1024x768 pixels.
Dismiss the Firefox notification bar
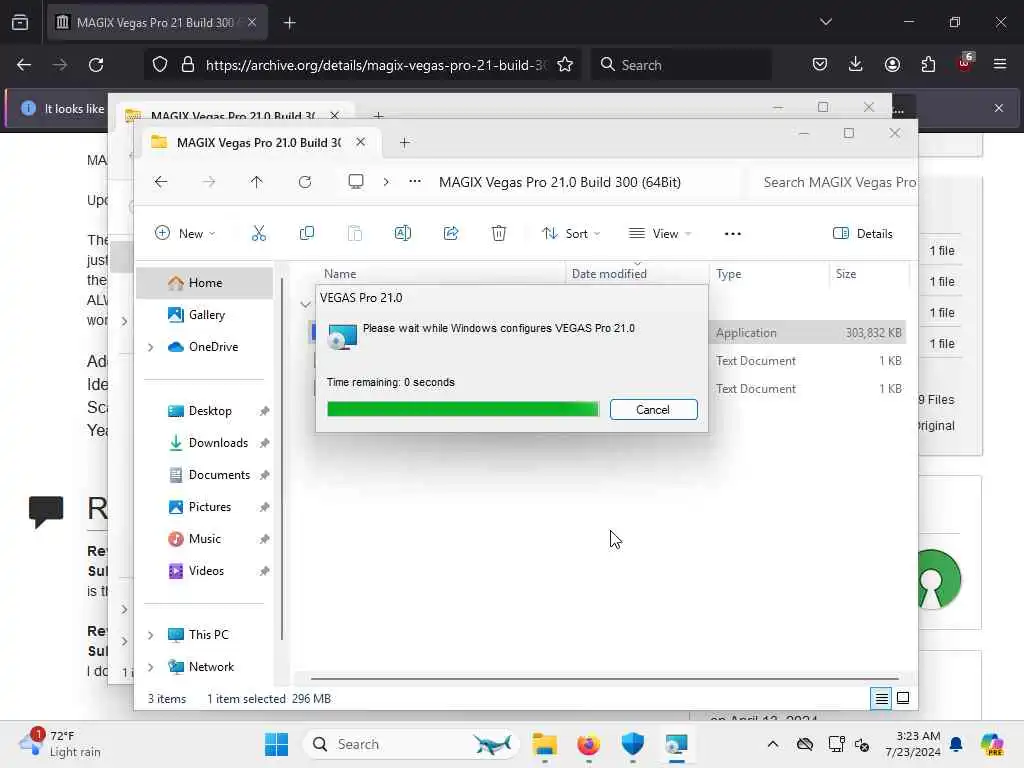tap(999, 108)
